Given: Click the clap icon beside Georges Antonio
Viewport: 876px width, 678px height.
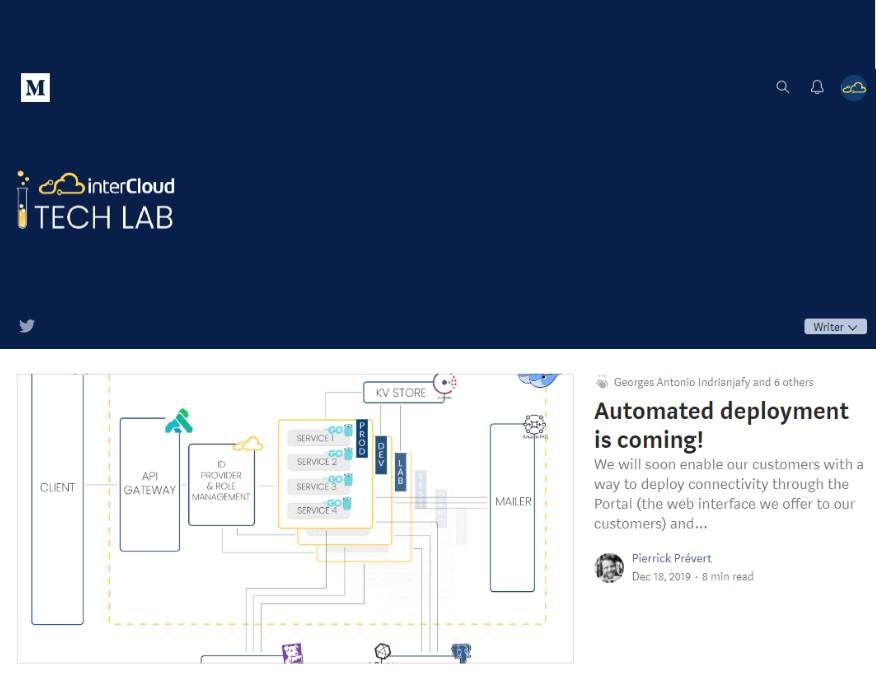Looking at the screenshot, I should [x=602, y=382].
